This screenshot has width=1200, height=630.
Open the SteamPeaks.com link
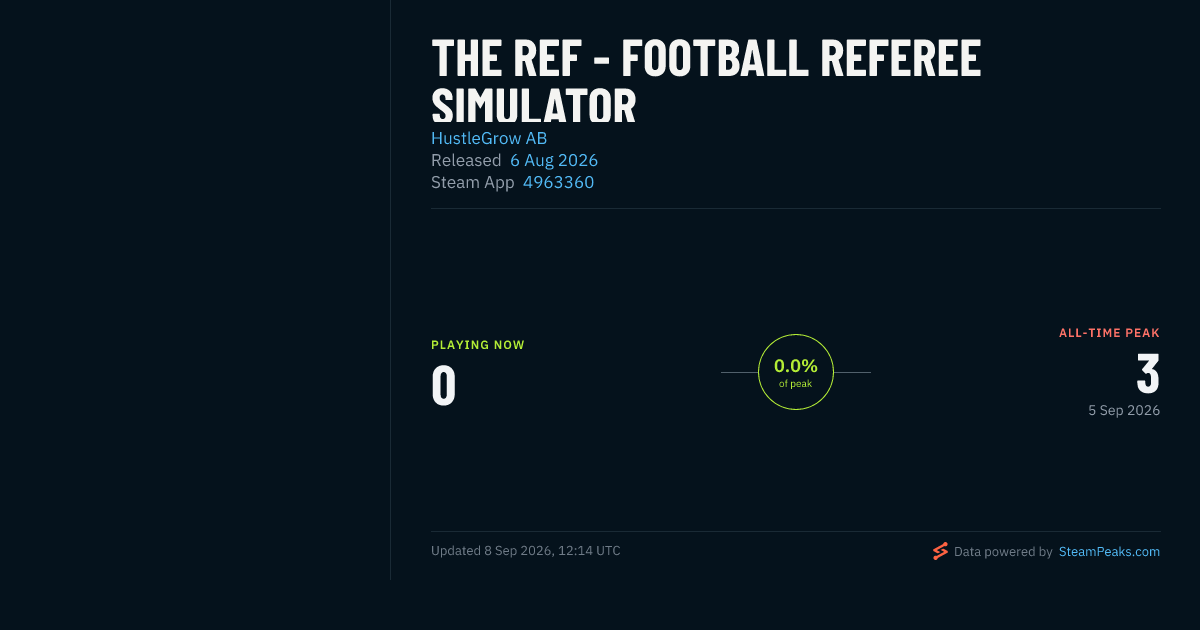click(1109, 551)
